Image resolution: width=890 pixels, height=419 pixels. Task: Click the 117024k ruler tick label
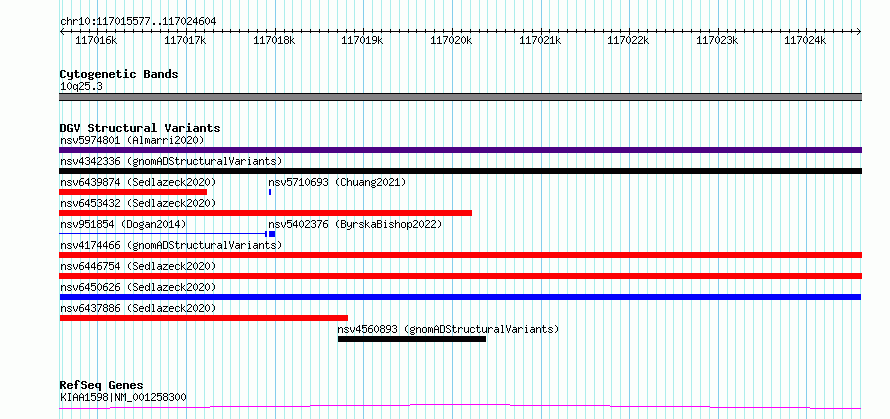click(x=805, y=40)
